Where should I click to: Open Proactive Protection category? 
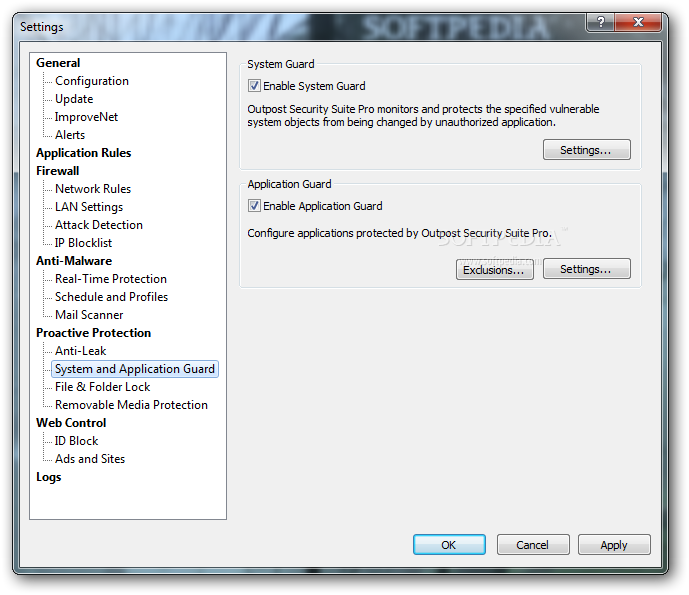point(93,333)
